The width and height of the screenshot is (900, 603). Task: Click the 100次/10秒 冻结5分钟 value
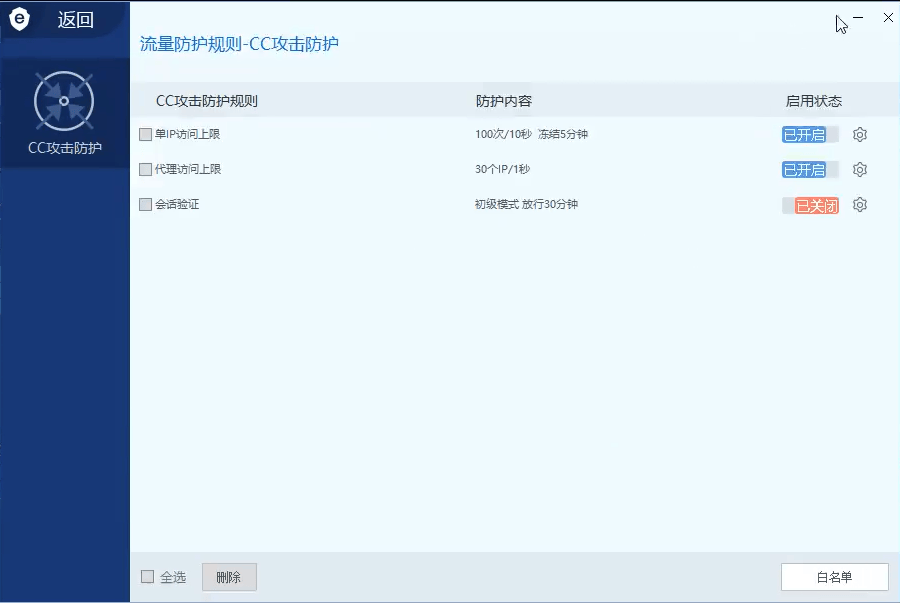click(x=532, y=134)
